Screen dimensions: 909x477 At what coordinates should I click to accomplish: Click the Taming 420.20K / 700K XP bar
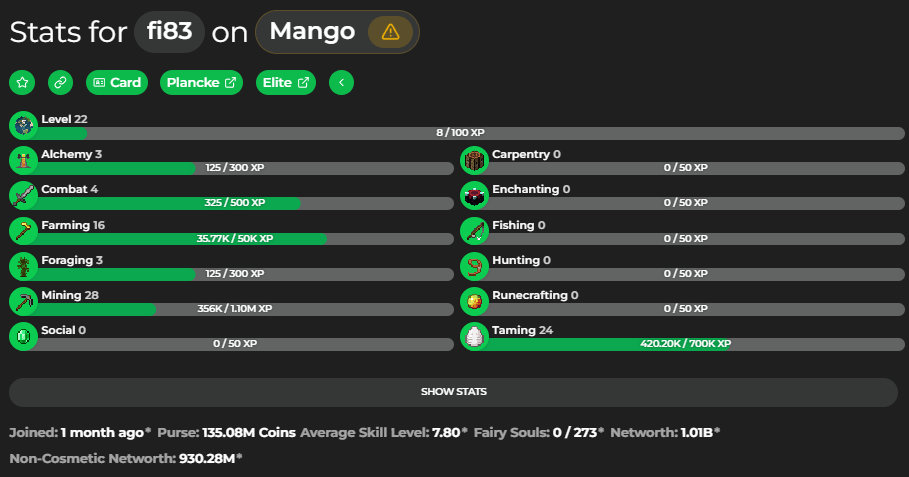tap(686, 344)
